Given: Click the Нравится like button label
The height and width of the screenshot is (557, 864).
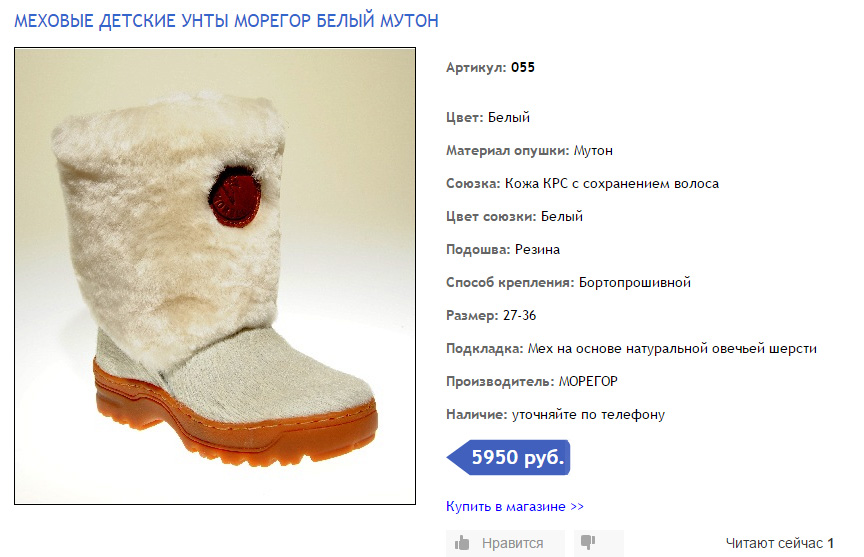Looking at the screenshot, I should click(512, 543).
